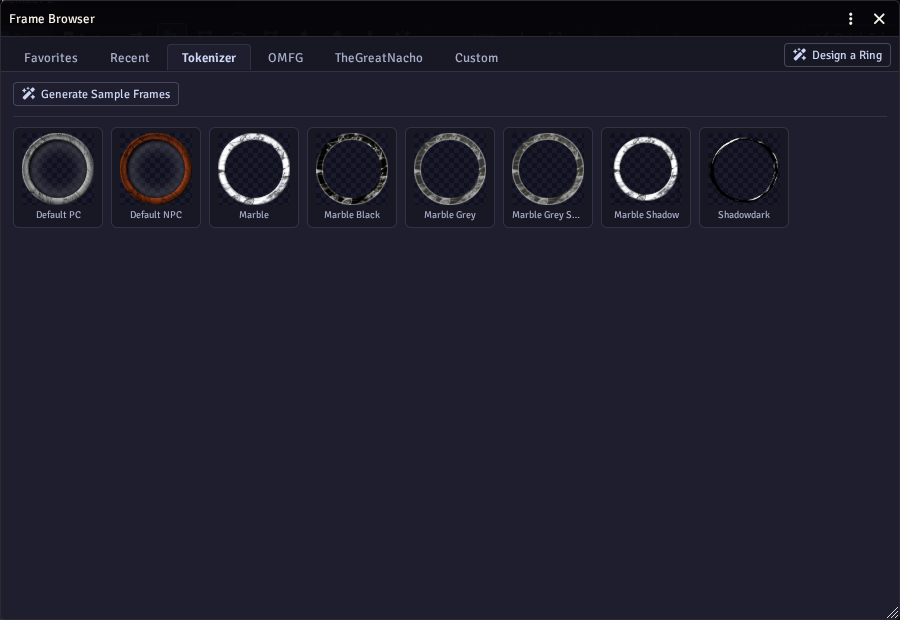The height and width of the screenshot is (620, 900).
Task: Click Generate Sample Frames button
Action: click(96, 94)
